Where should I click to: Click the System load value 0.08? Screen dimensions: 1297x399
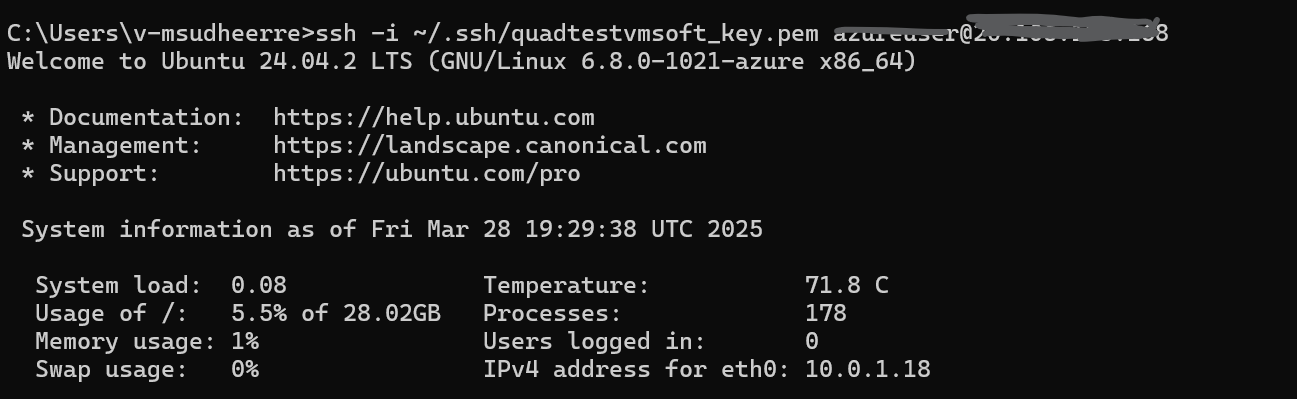(x=258, y=286)
